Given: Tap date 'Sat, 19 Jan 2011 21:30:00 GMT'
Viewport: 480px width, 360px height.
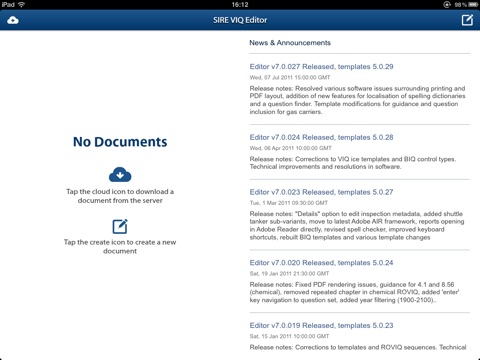Looking at the screenshot, I should coord(289,273).
